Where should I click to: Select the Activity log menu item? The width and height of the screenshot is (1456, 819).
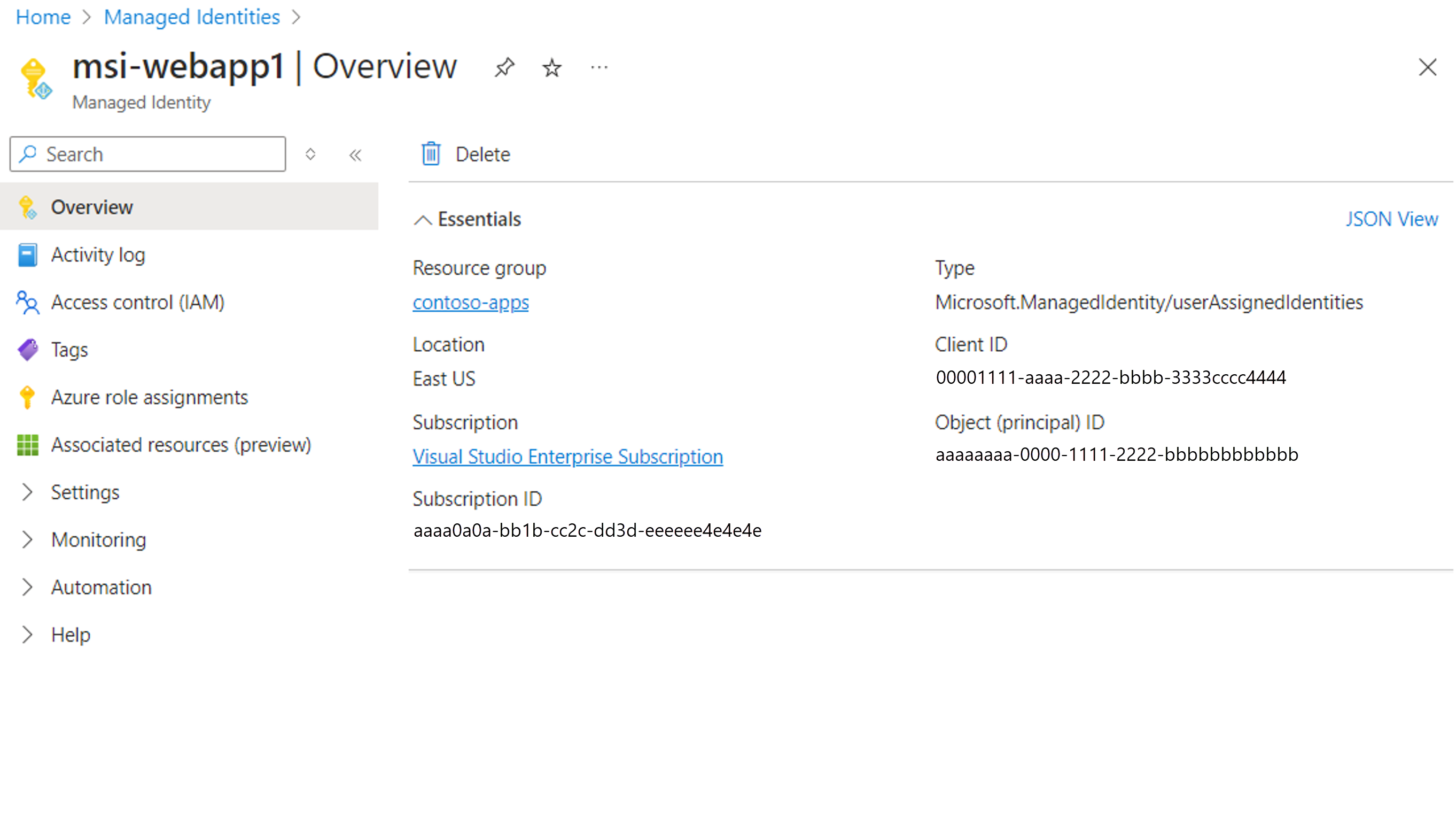point(99,255)
